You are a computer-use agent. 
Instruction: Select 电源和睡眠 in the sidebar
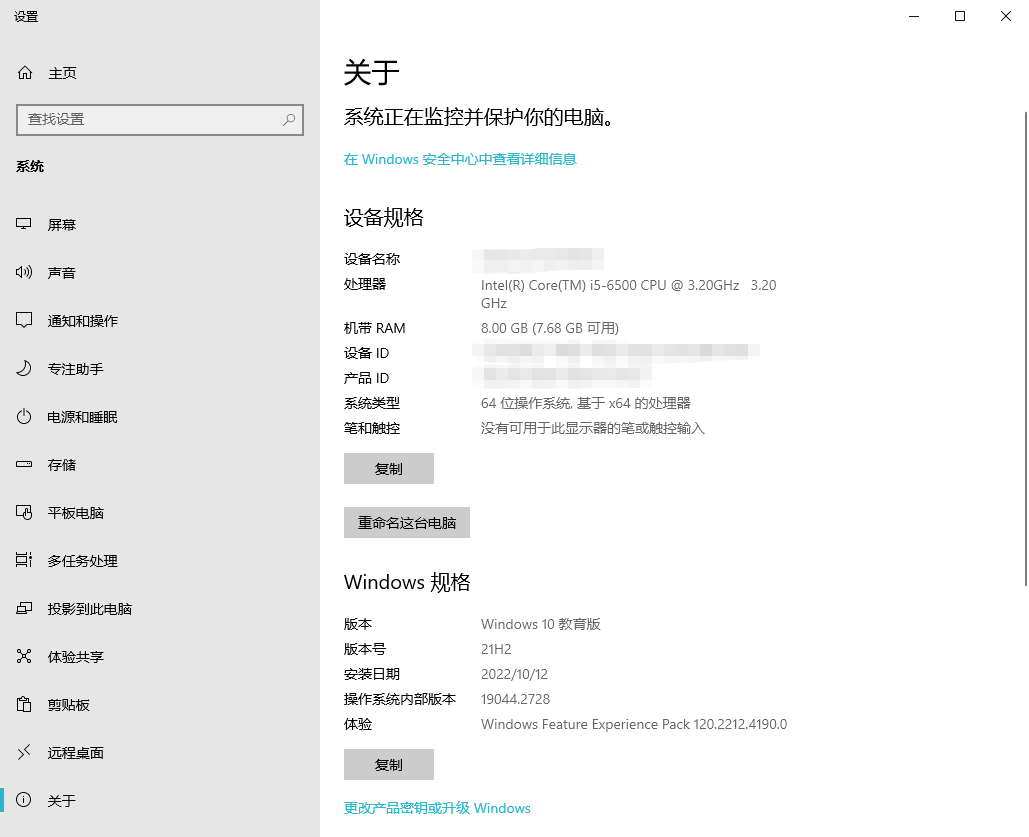(159, 416)
